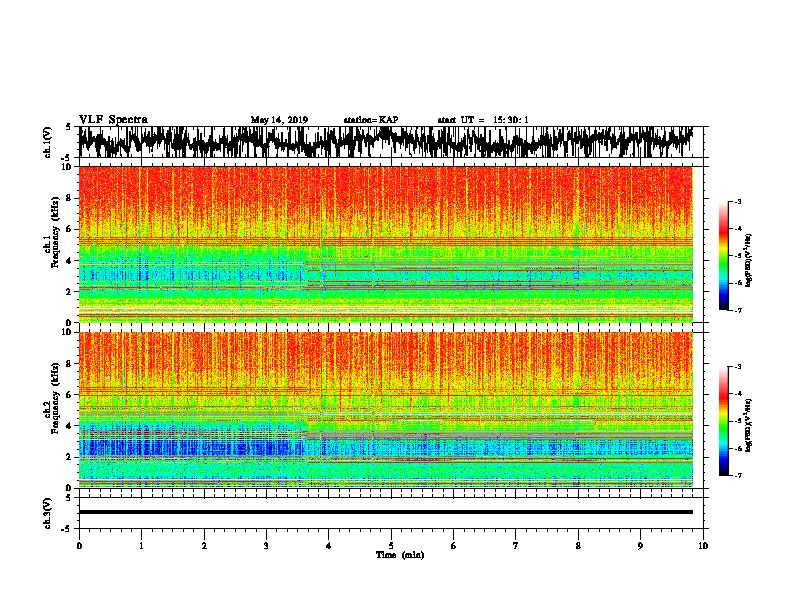Click the ch.1 colorbar log(PSD) label
Screen dimensions: 792x612
pyautogui.click(x=749, y=260)
